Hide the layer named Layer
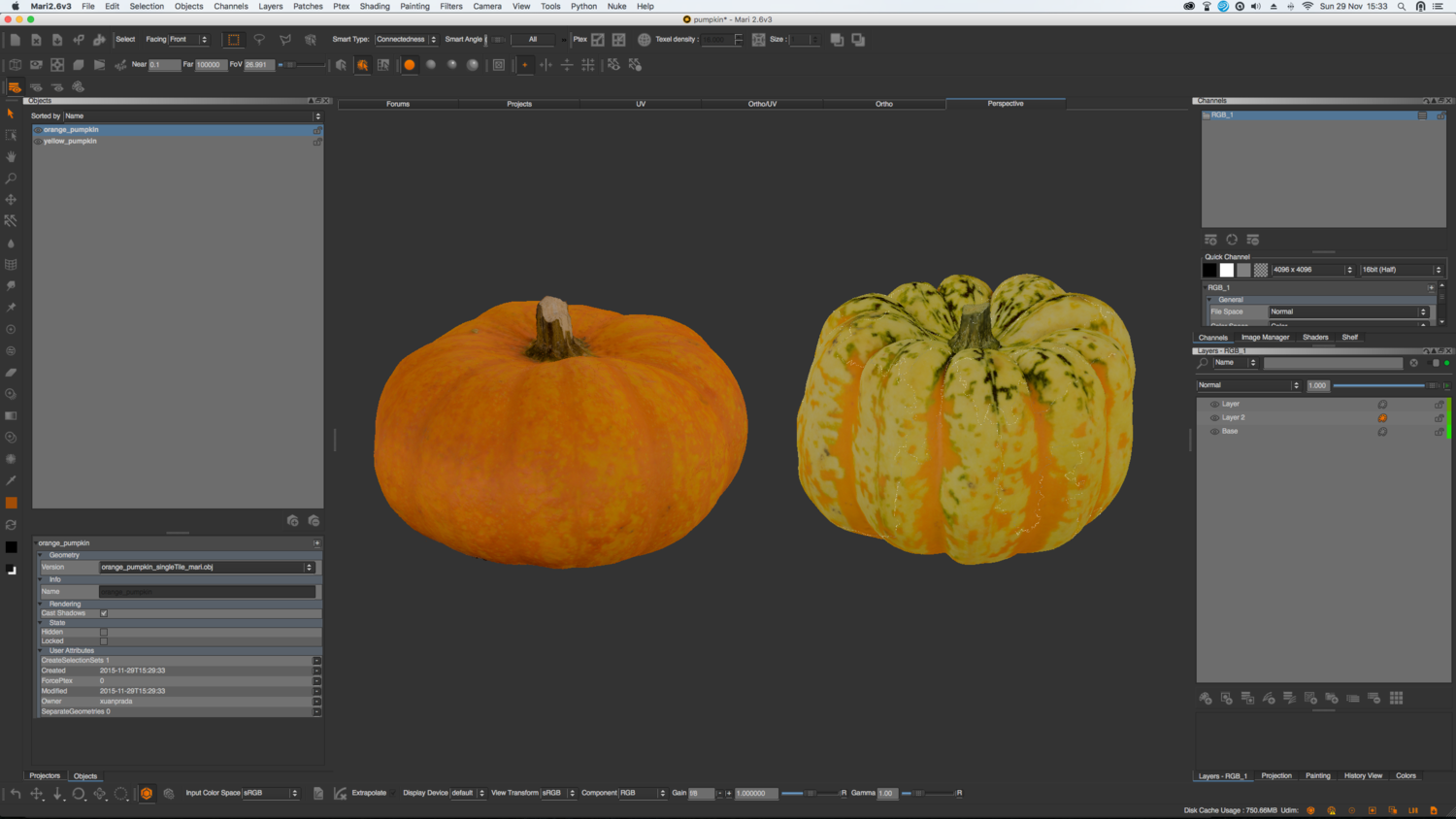Viewport: 1456px width, 819px height. pos(1214,405)
